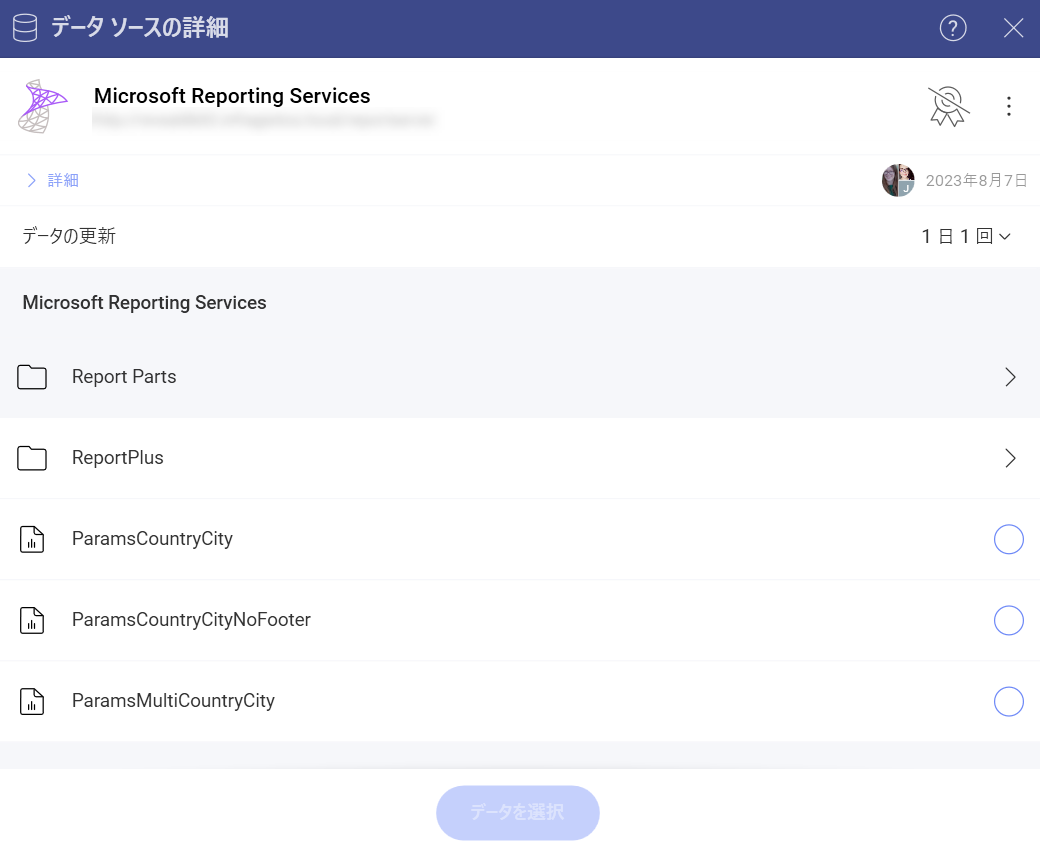This screenshot has height=852, width=1040.
Task: Select the ParamsCountryCityNoFooter radio button
Action: [x=1008, y=620]
